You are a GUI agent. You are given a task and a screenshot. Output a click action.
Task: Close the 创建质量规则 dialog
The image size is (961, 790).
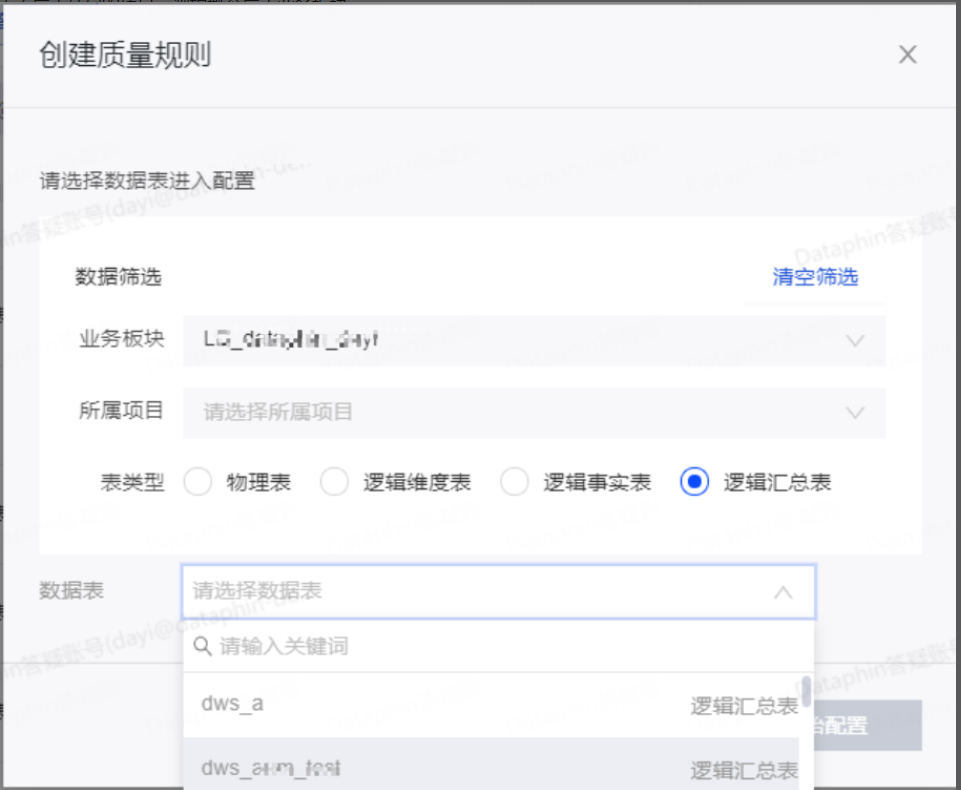click(907, 55)
